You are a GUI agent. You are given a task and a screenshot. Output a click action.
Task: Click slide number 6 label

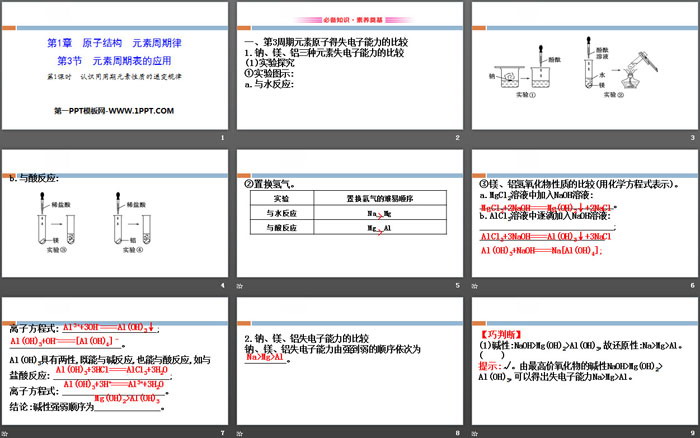[692, 285]
